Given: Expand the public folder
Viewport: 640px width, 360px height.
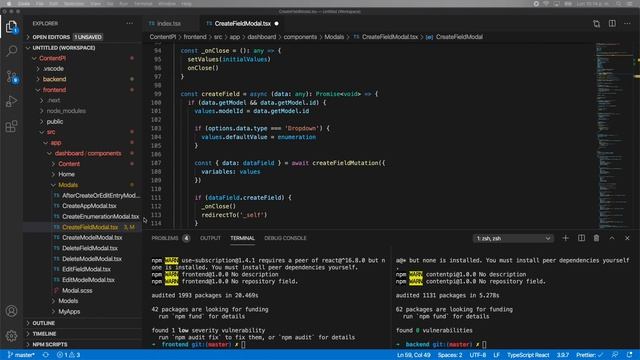Looking at the screenshot, I should click(x=82, y=122).
